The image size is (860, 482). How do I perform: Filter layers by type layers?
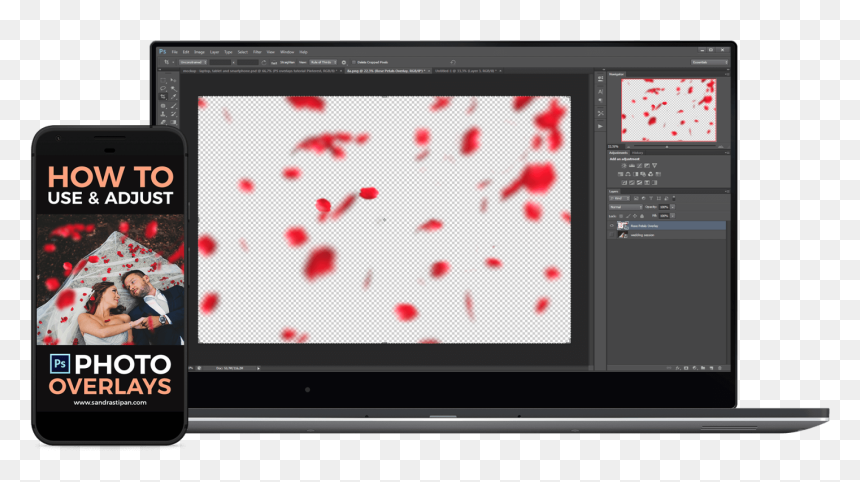click(651, 198)
